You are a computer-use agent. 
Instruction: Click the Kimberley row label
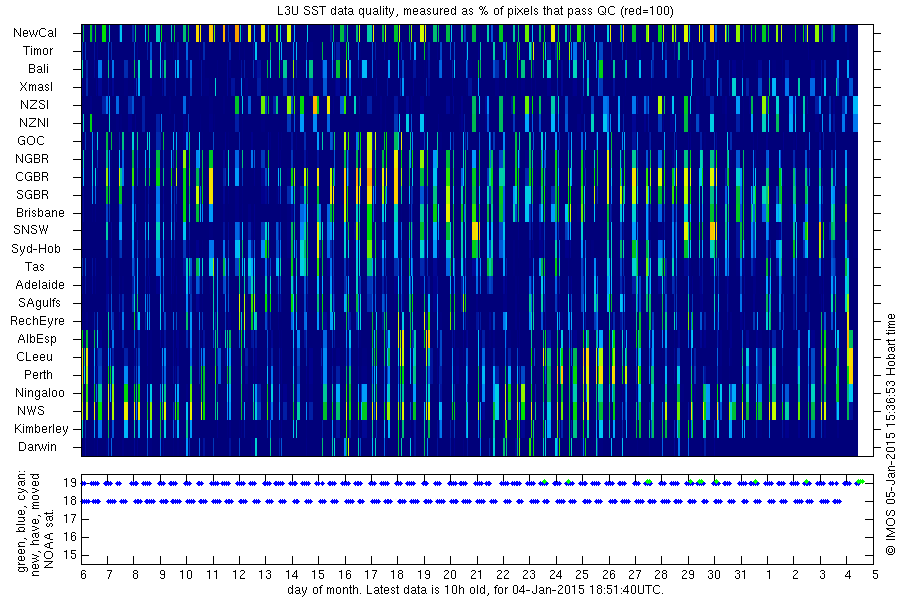[x=41, y=429]
